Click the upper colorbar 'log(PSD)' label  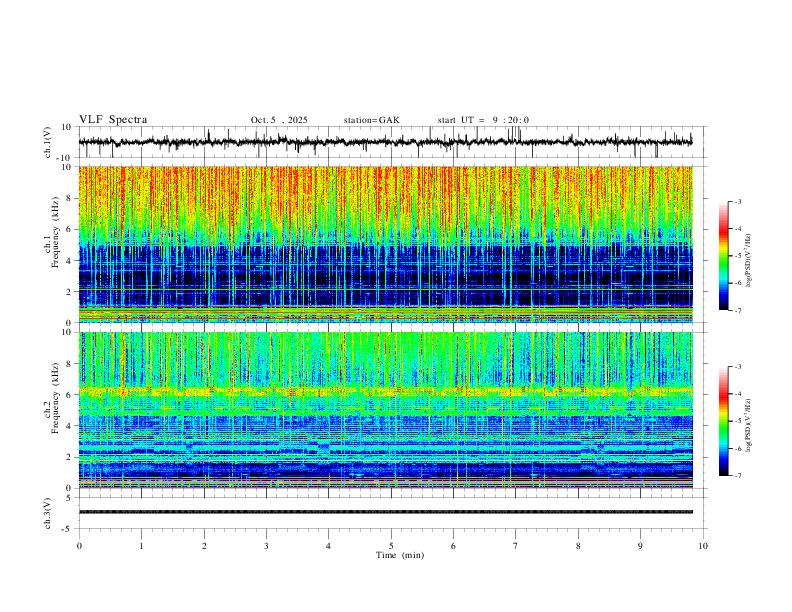click(748, 261)
